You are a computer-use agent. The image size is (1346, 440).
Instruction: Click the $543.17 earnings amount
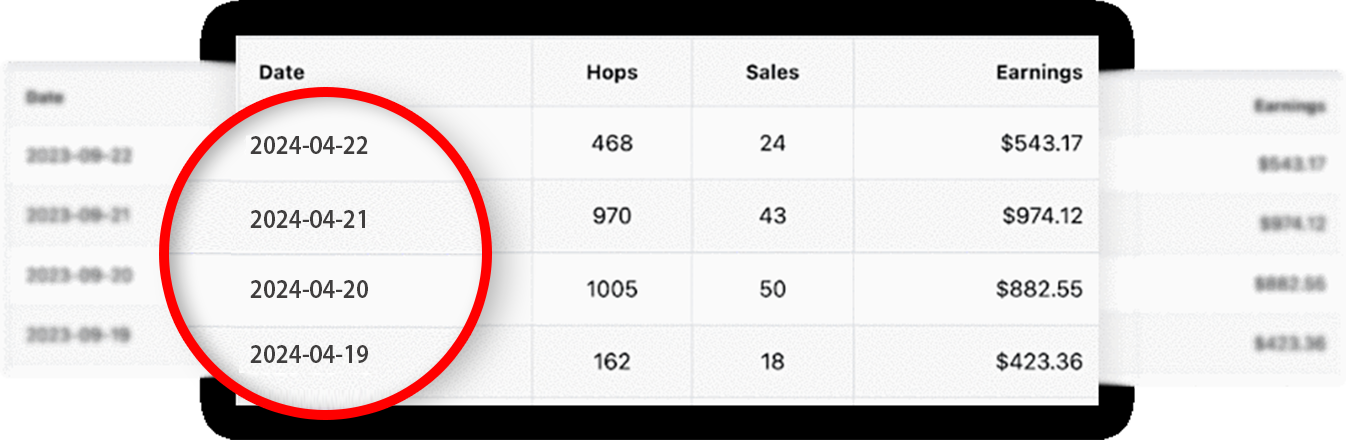point(1041,144)
